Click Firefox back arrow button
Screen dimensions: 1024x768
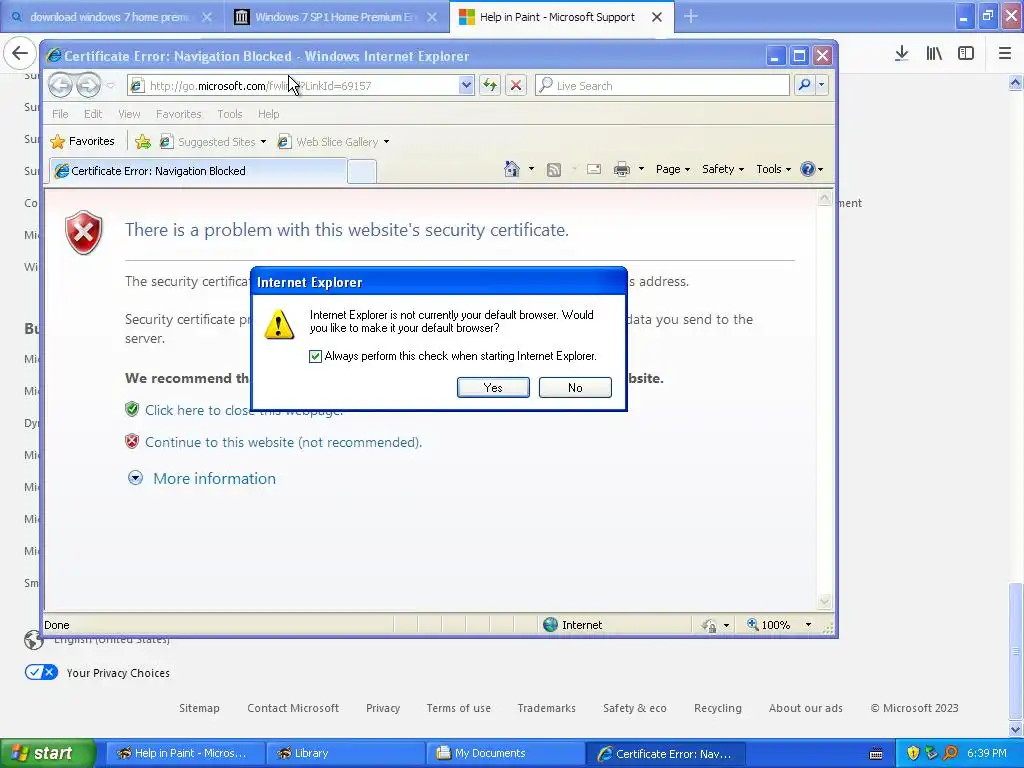pyautogui.click(x=20, y=54)
